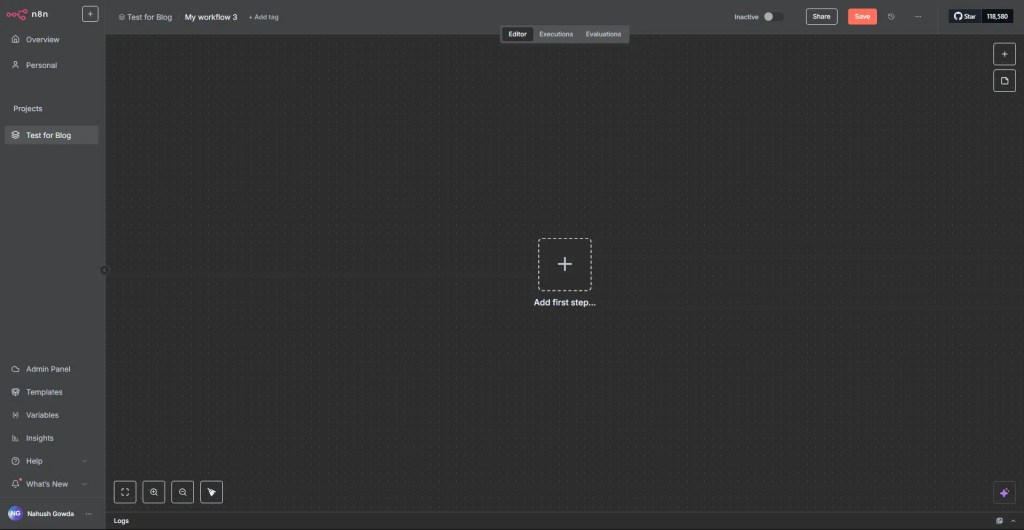Open the workflow three-dots menu
1024x530 pixels.
coord(918,17)
